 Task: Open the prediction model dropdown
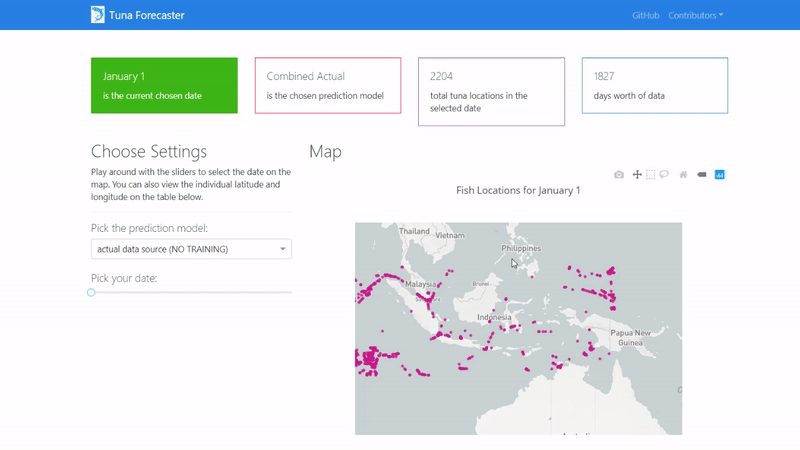pyautogui.click(x=191, y=249)
